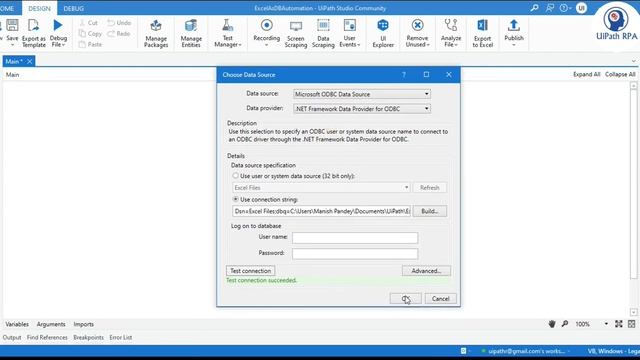Screen dimensions: 640x360
Task: Close the Main tab
Action: coord(29,61)
